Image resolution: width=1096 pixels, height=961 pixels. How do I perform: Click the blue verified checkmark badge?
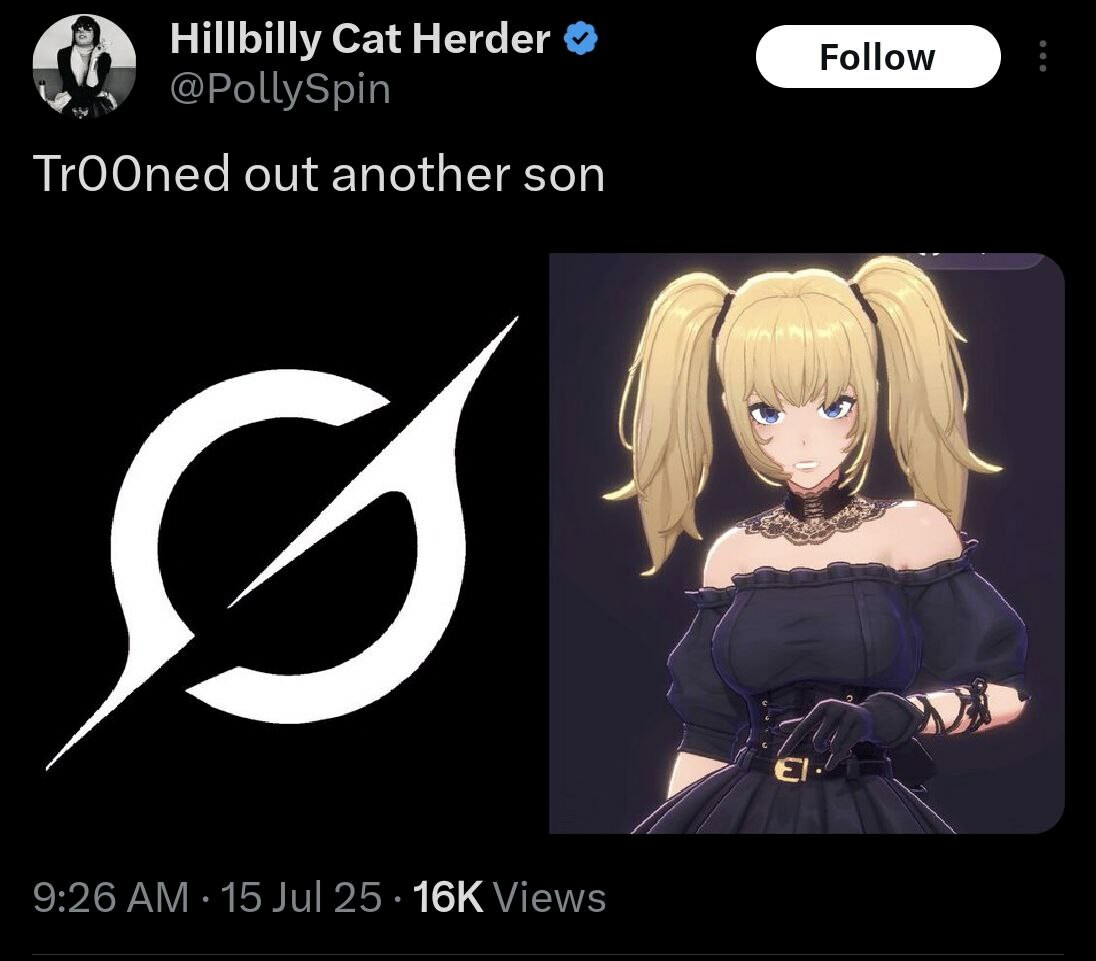(x=580, y=38)
